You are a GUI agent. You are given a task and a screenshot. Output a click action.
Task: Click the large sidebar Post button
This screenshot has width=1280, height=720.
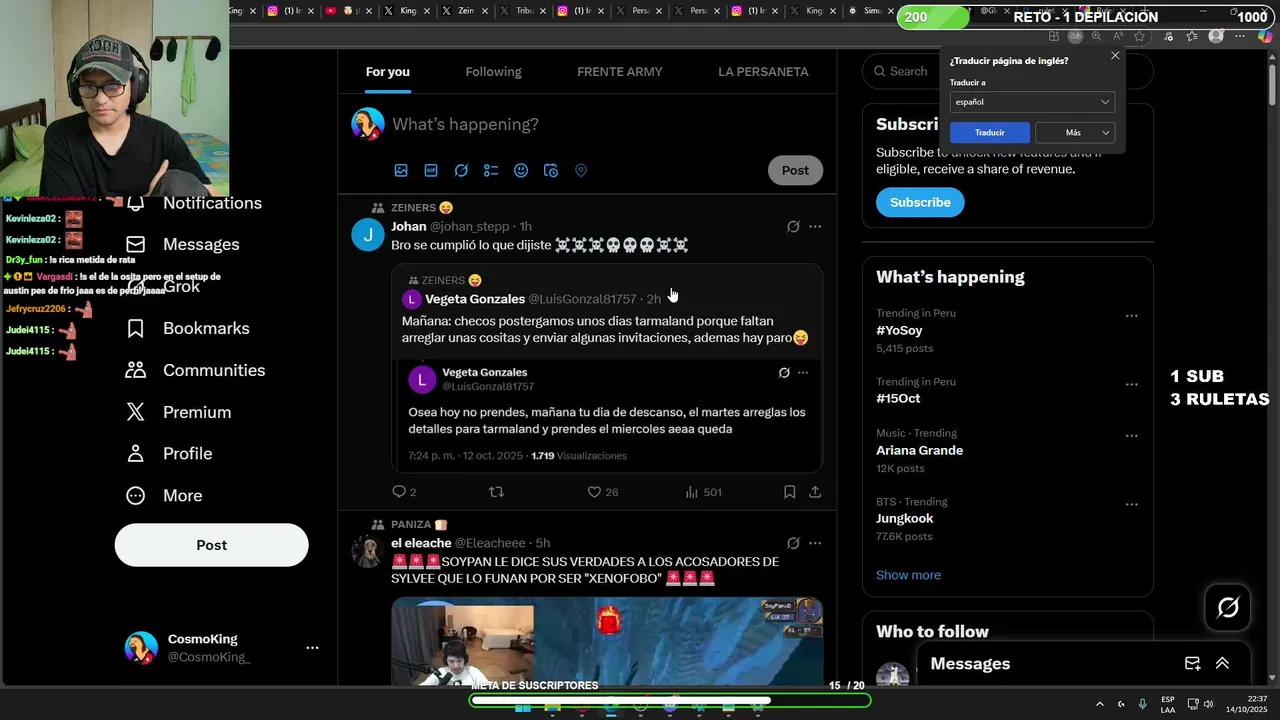[211, 545]
